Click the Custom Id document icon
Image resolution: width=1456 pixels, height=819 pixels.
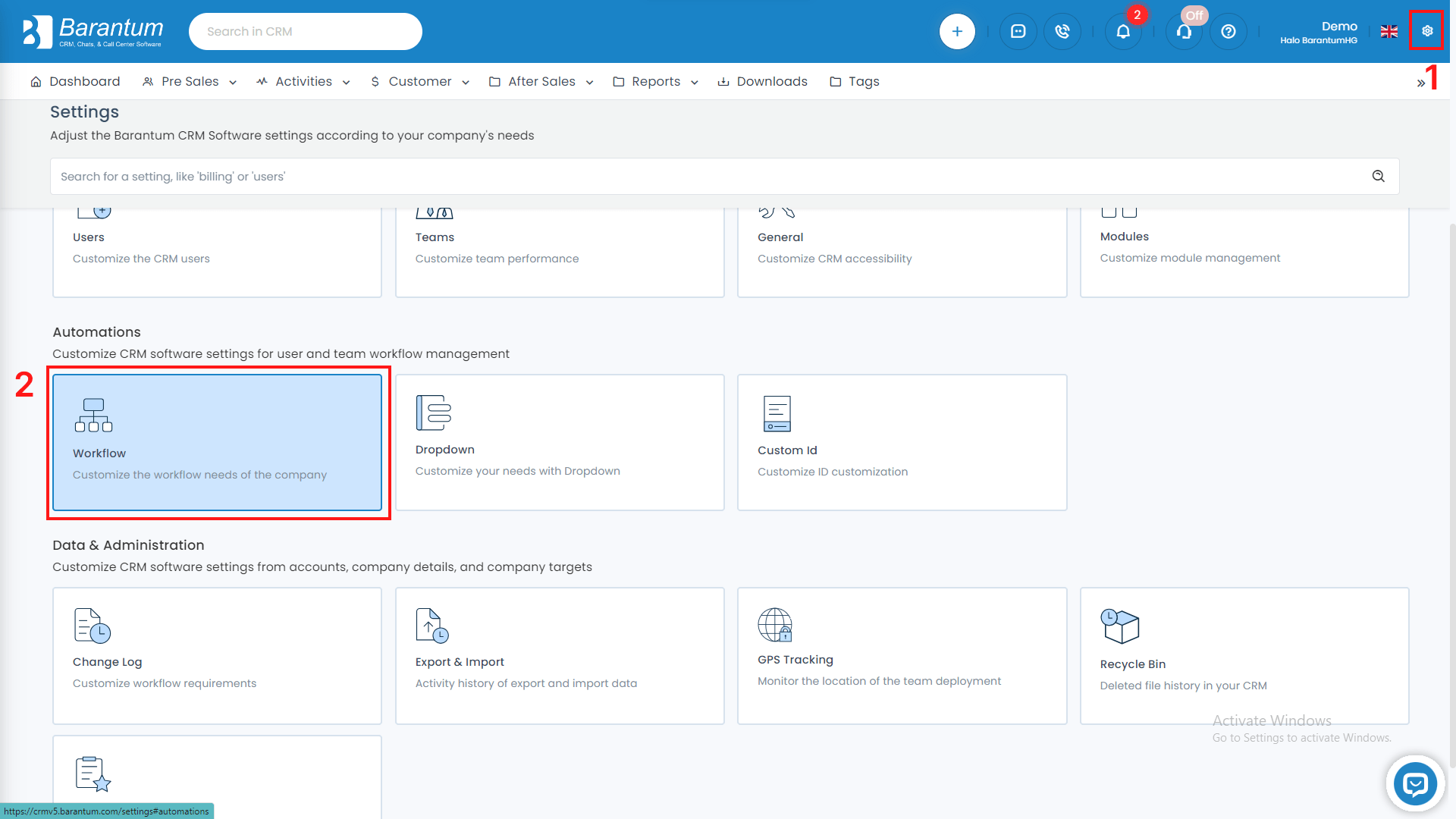coord(777,413)
